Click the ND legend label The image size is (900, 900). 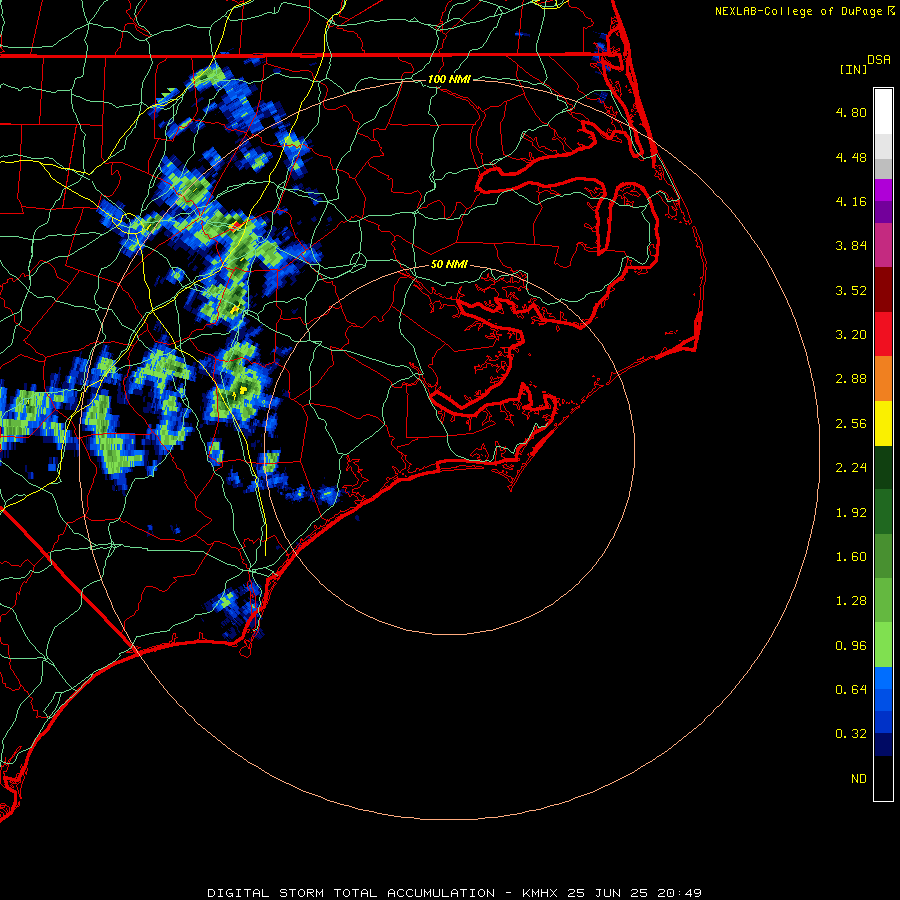click(859, 779)
